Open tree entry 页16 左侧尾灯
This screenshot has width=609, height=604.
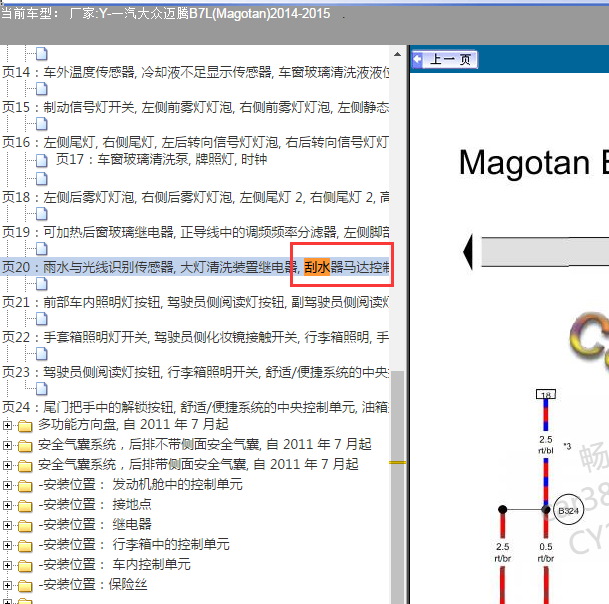pyautogui.click(x=196, y=143)
